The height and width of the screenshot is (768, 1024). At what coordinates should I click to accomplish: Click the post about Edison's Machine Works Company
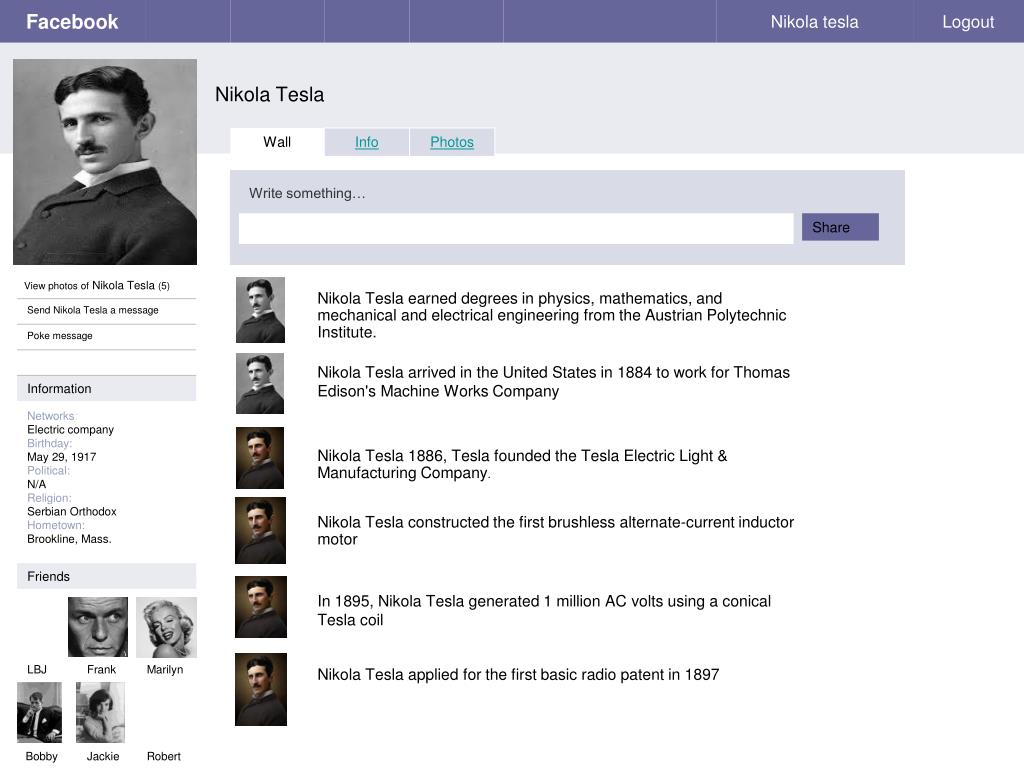pos(554,381)
